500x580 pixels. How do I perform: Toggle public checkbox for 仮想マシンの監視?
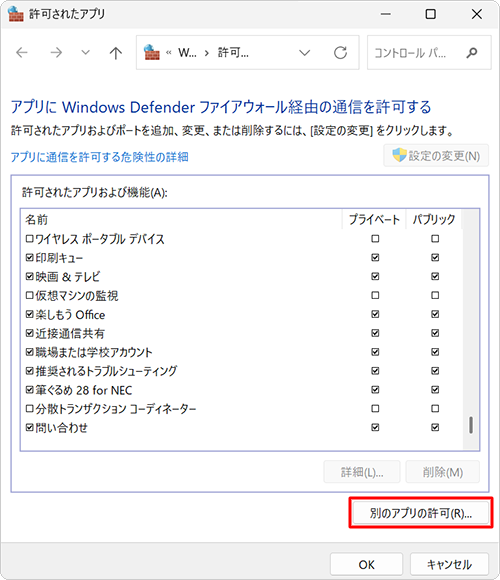(x=435, y=295)
